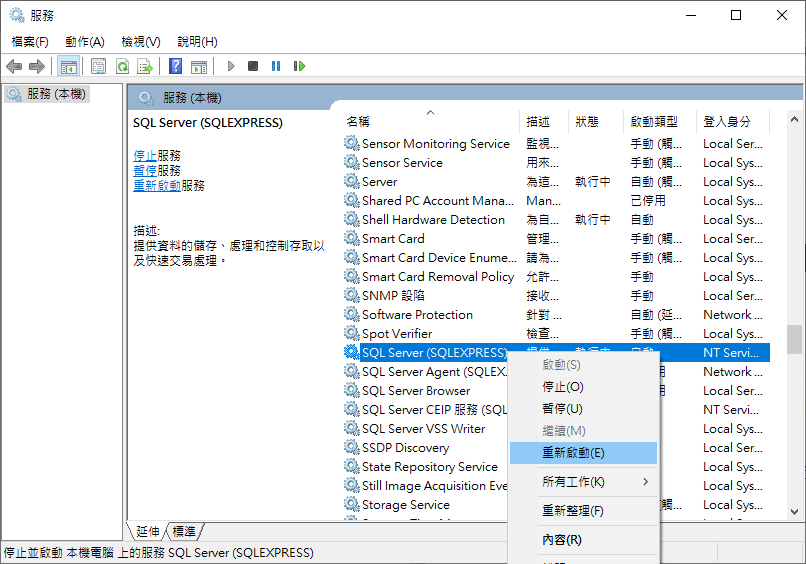
Task: Click the Refresh toolbar icon
Action: (x=122, y=66)
